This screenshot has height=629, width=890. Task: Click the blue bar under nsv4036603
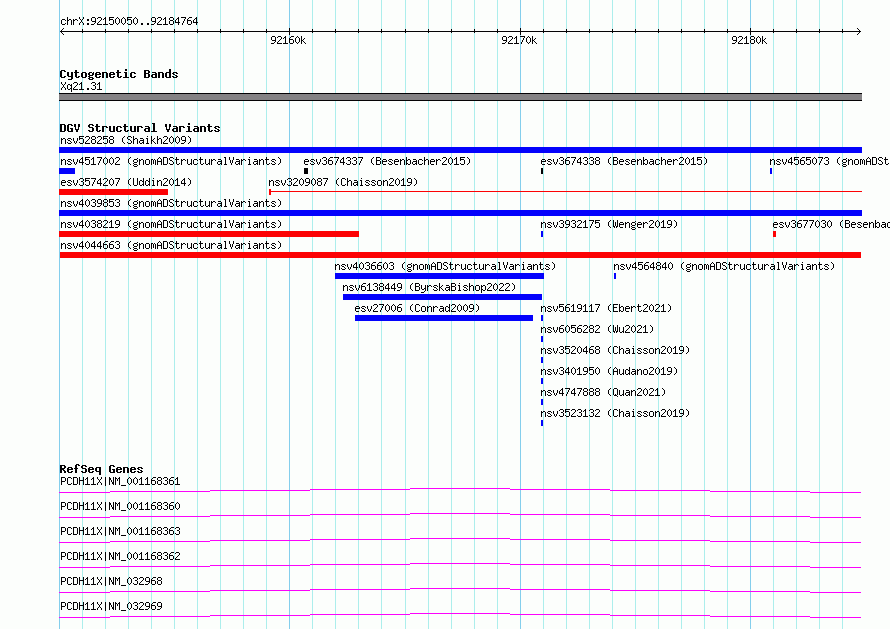(439, 276)
